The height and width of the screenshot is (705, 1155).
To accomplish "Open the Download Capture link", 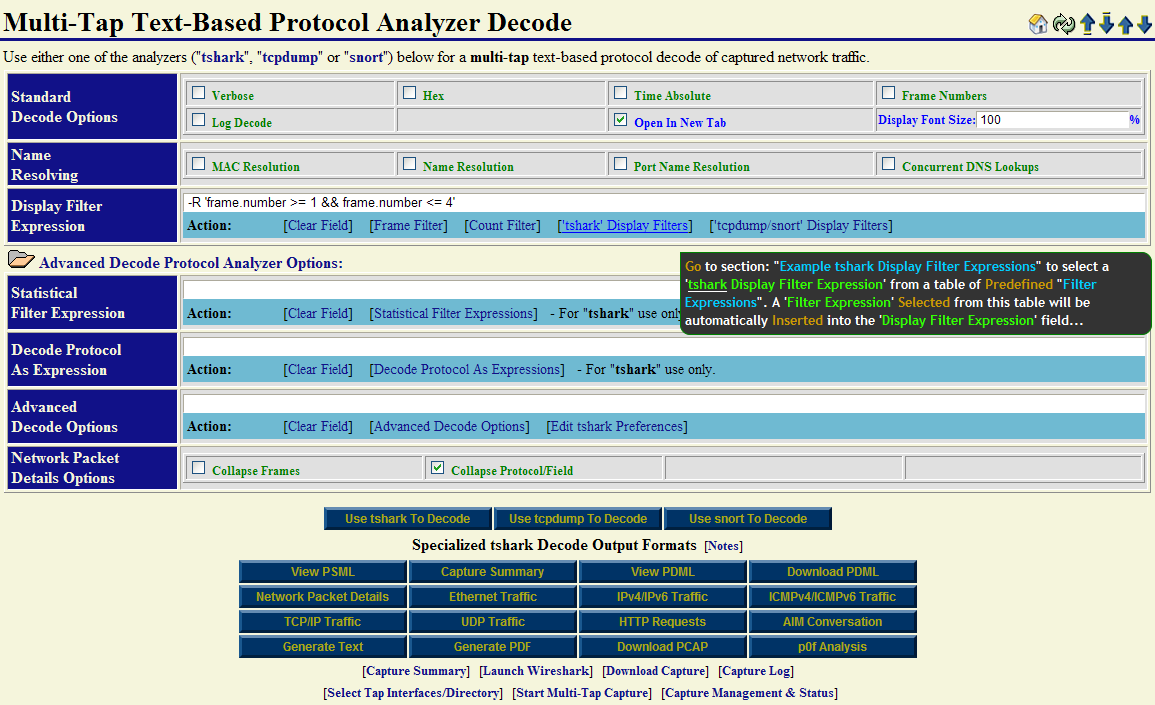I will [656, 671].
